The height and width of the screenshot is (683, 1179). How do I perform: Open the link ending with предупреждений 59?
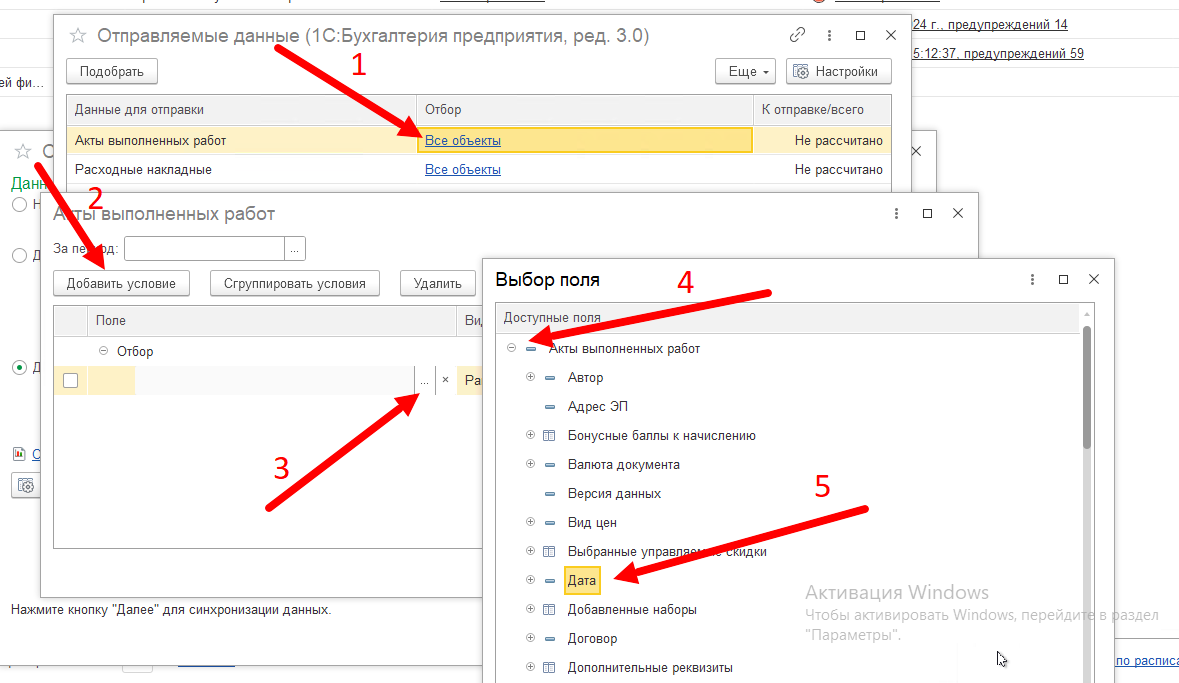(x=999, y=53)
